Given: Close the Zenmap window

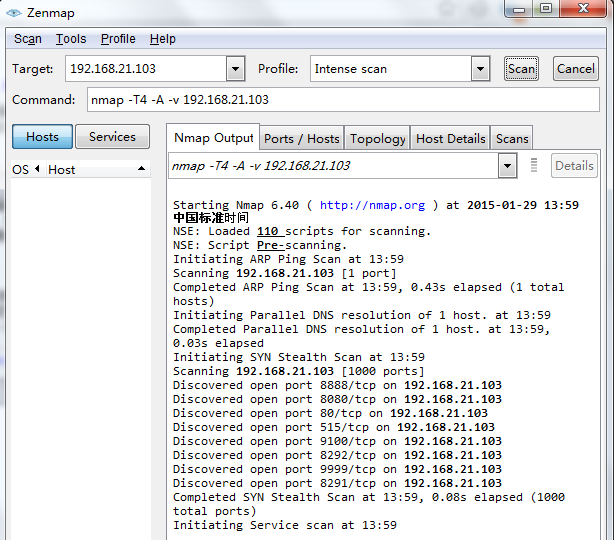Looking at the screenshot, I should [x=583, y=9].
